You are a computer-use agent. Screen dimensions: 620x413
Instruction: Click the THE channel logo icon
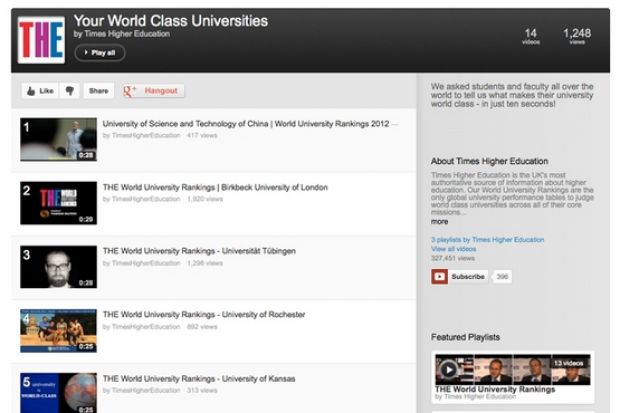[x=41, y=40]
